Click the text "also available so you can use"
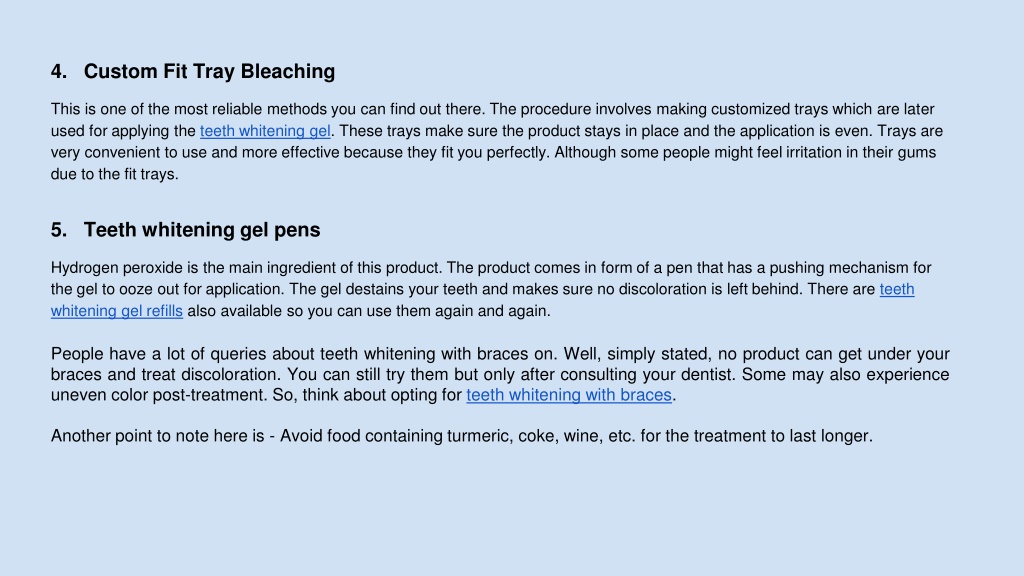The height and width of the screenshot is (576, 1024). (x=289, y=312)
